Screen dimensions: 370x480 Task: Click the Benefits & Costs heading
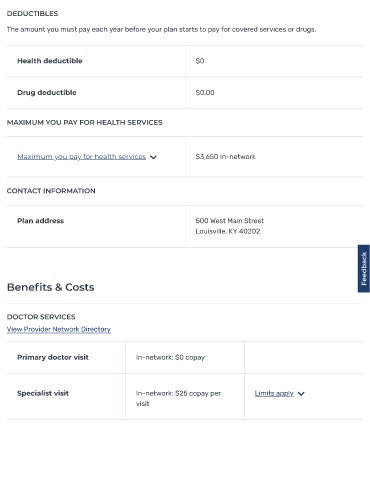click(51, 287)
